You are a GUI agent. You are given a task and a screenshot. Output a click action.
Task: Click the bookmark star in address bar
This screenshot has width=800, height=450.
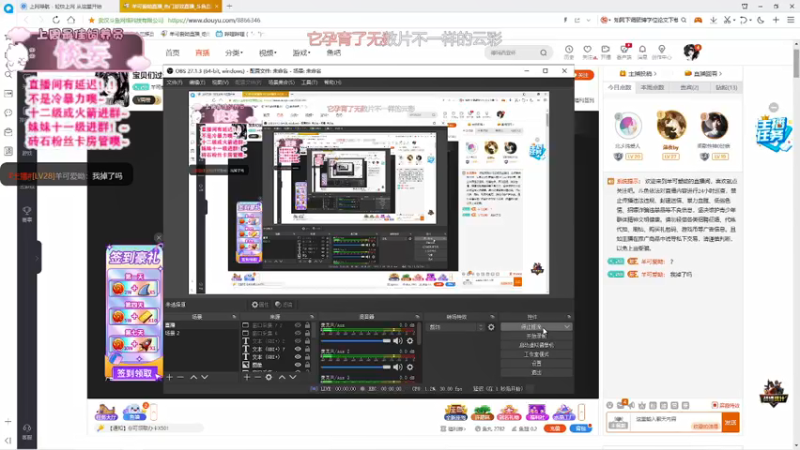point(91,20)
